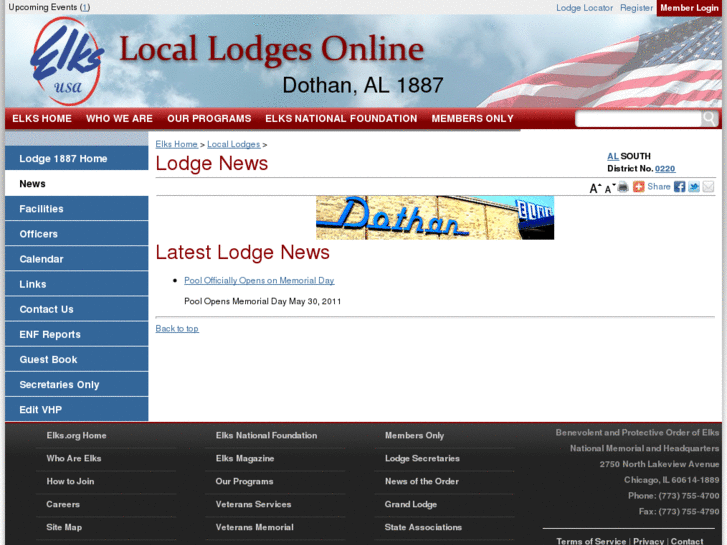This screenshot has height=545, width=727.
Task: Open the ENF Reports sidebar page
Action: click(77, 334)
